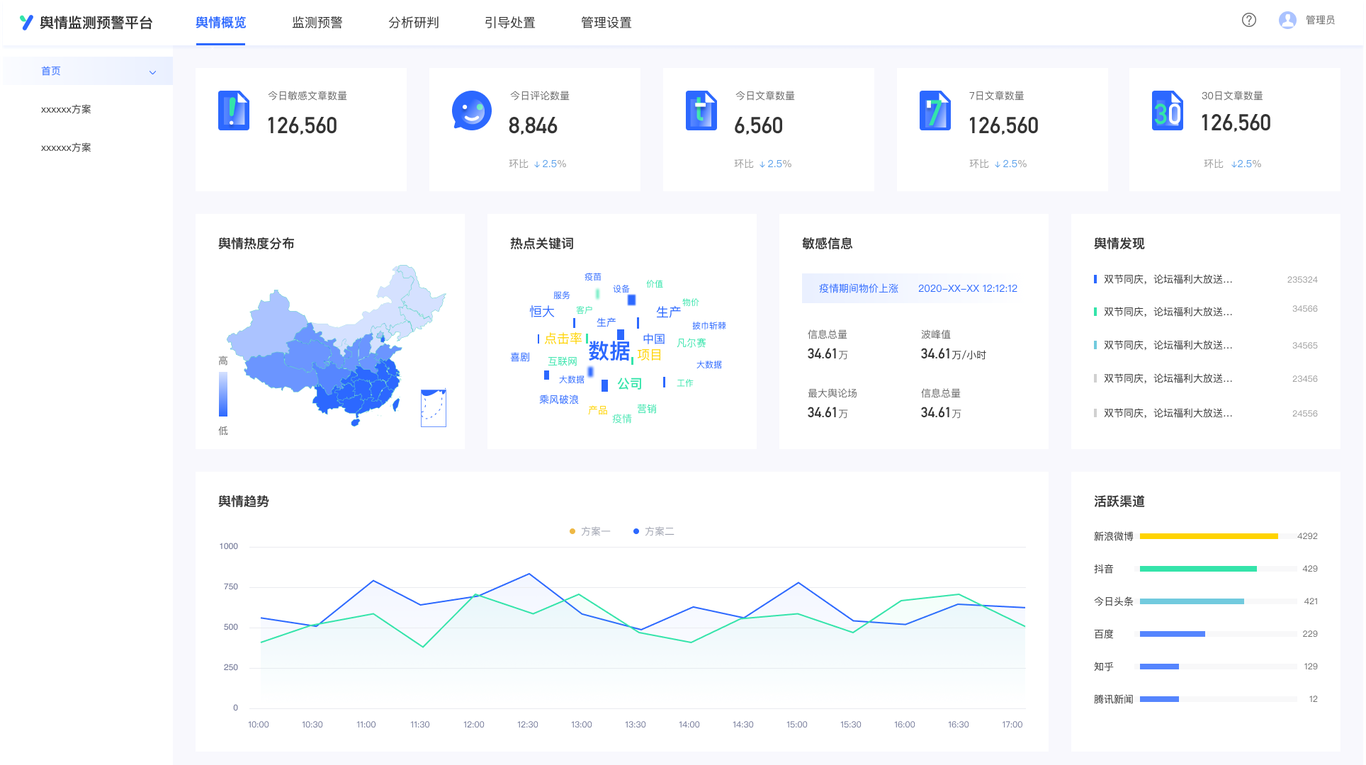The height and width of the screenshot is (765, 1366).
Task: Click the heat gradient legend bar
Action: coord(223,394)
